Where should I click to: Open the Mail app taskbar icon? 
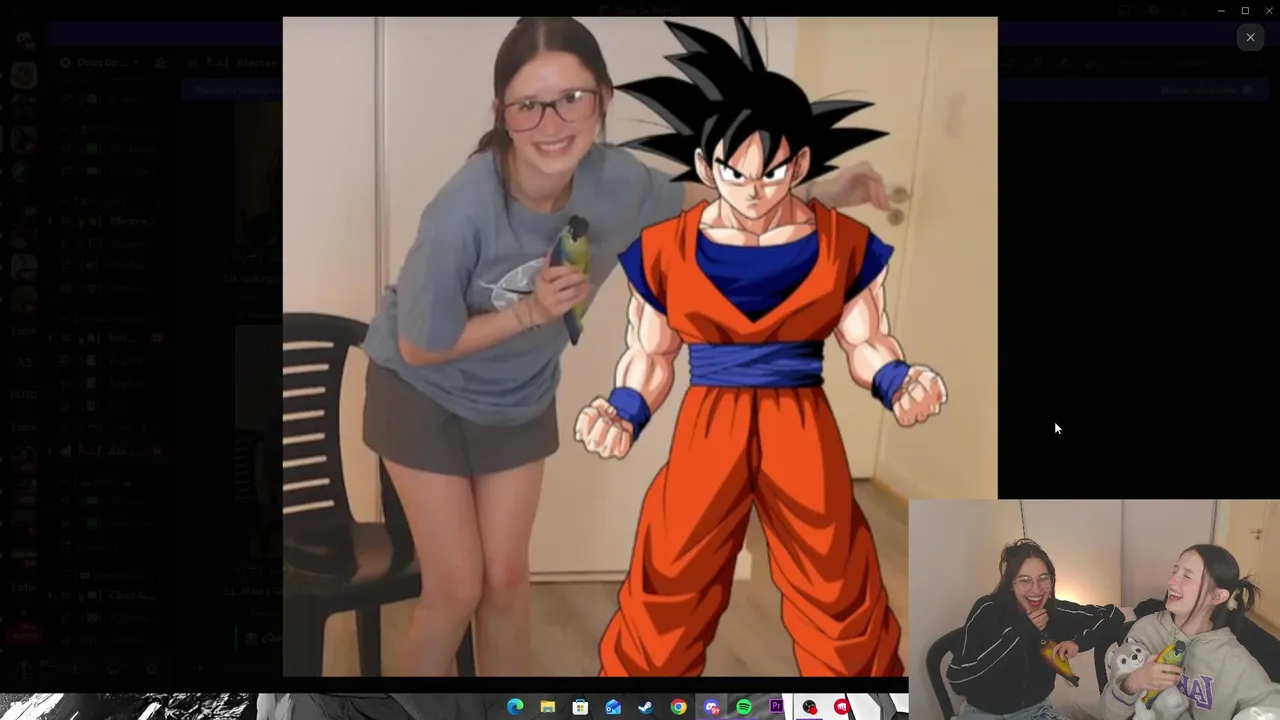pyautogui.click(x=613, y=707)
